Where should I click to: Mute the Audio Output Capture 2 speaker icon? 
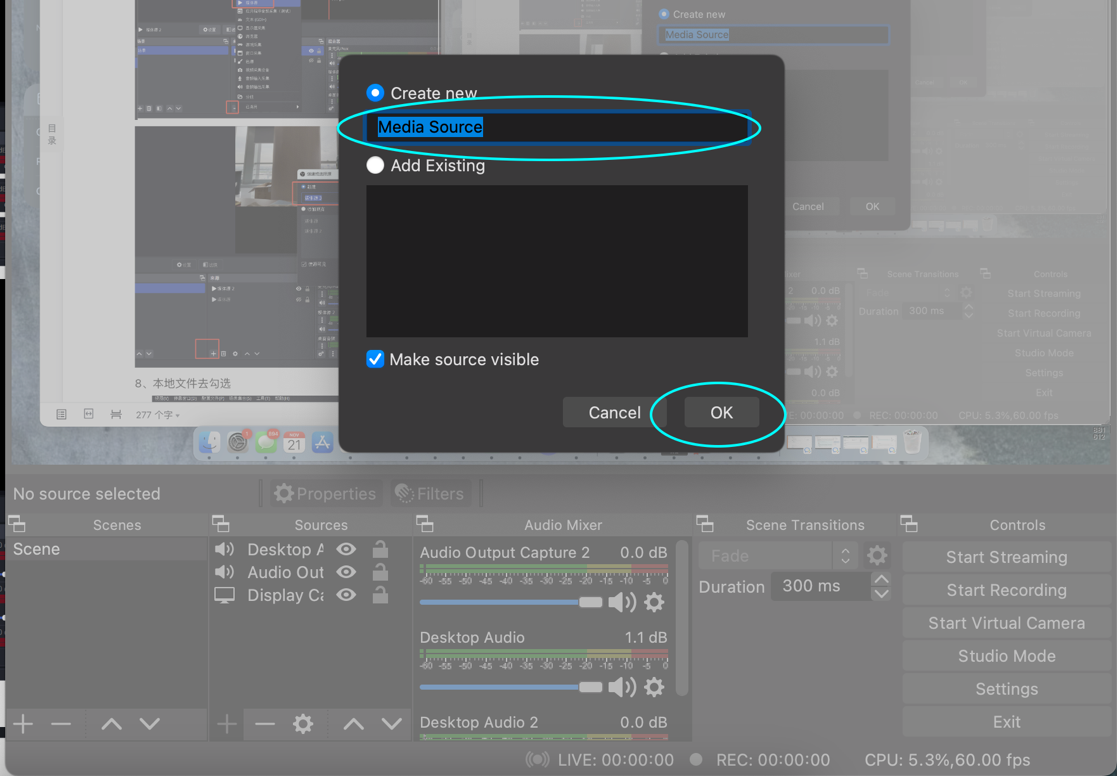621,602
